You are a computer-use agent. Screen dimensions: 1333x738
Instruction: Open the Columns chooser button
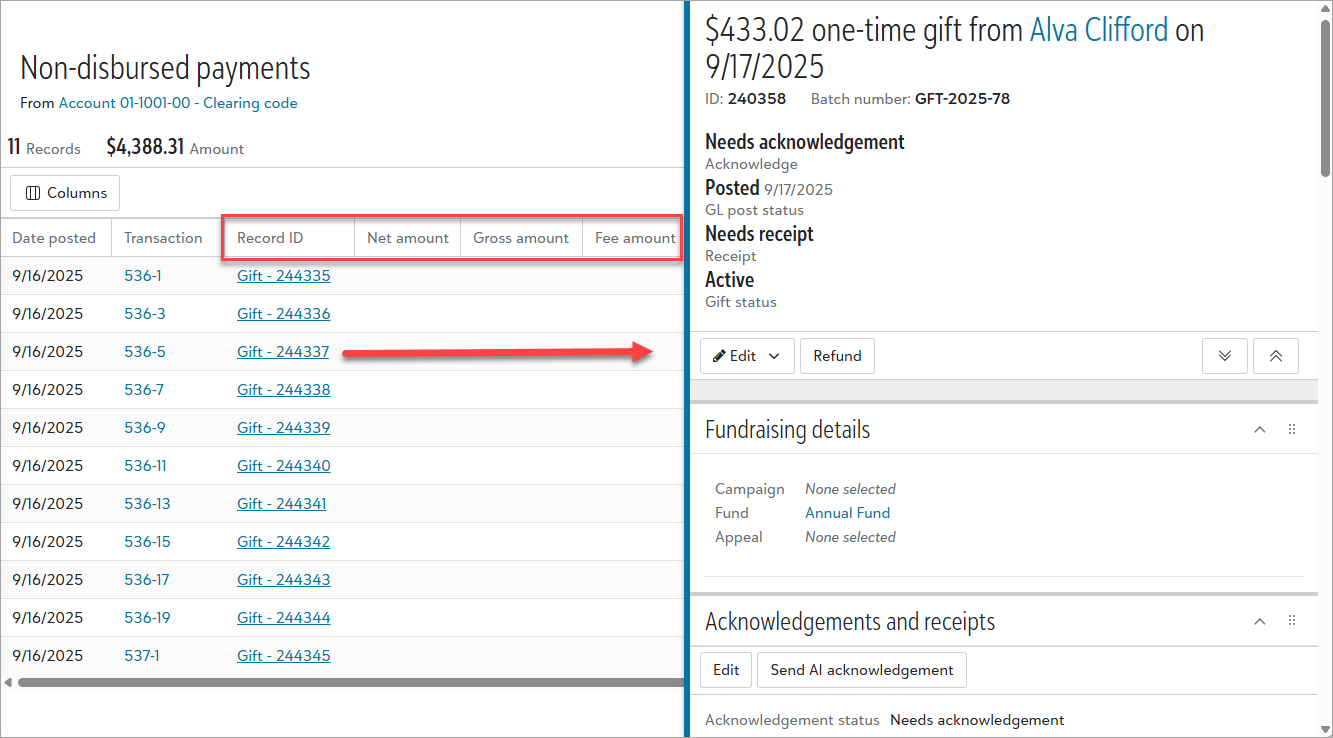point(65,193)
